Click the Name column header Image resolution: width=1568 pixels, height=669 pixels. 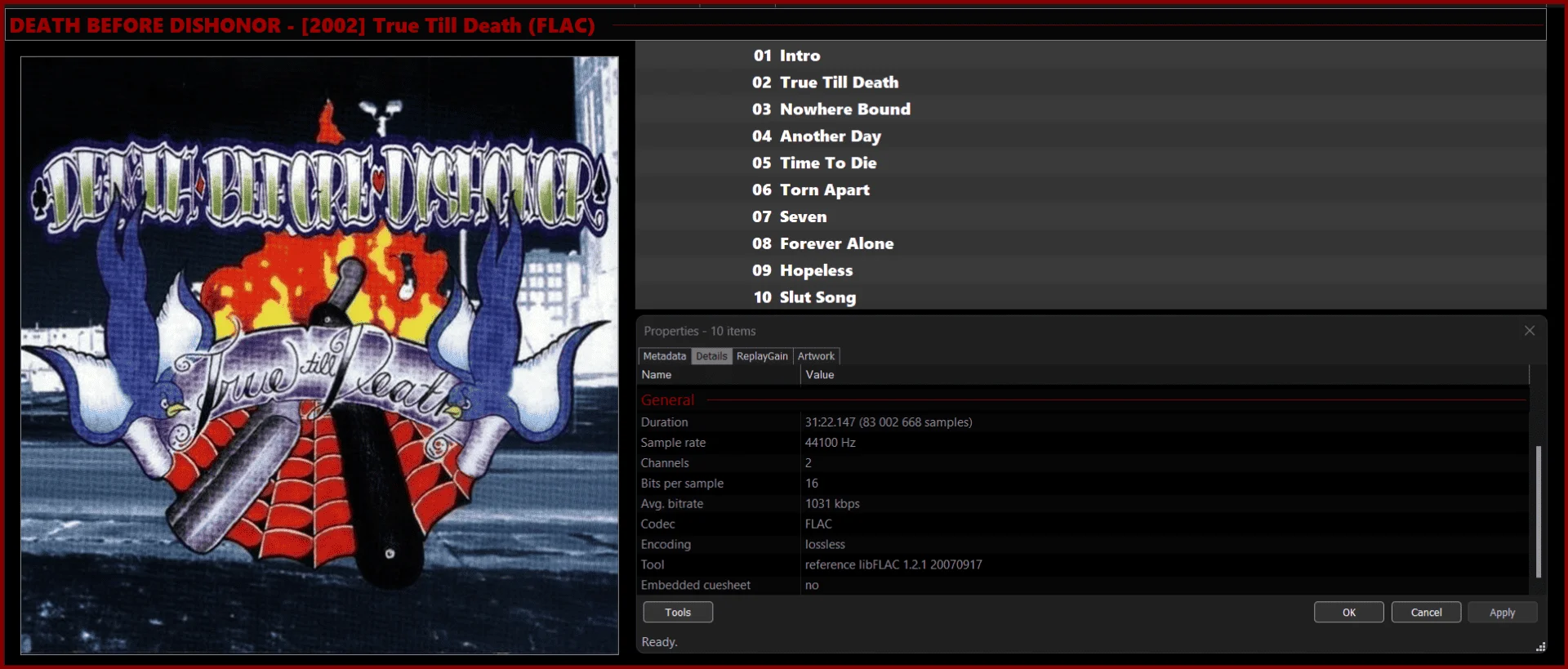719,375
